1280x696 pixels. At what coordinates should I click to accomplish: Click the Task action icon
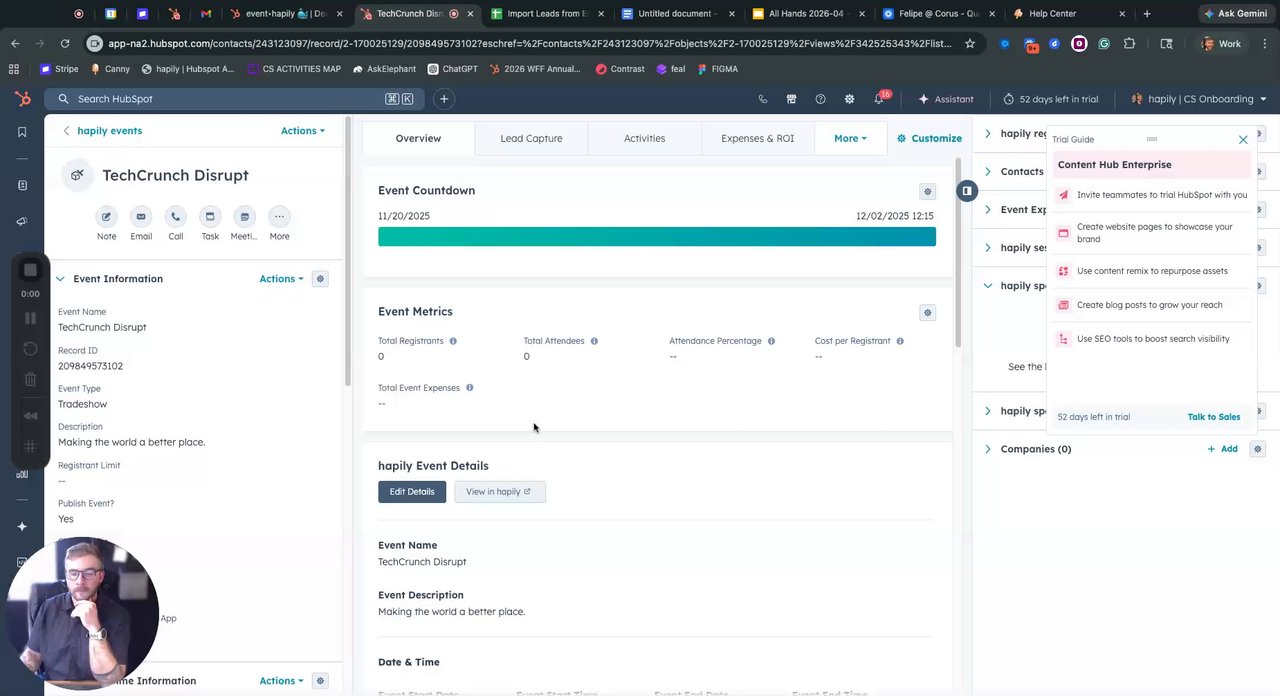(x=210, y=217)
